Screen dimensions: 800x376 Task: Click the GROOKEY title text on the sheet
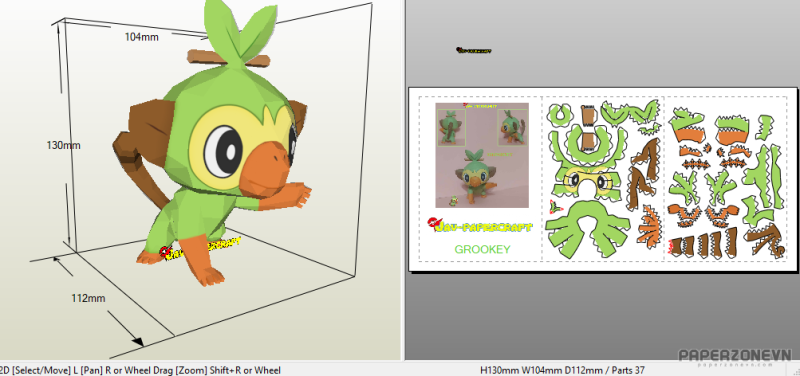(482, 249)
